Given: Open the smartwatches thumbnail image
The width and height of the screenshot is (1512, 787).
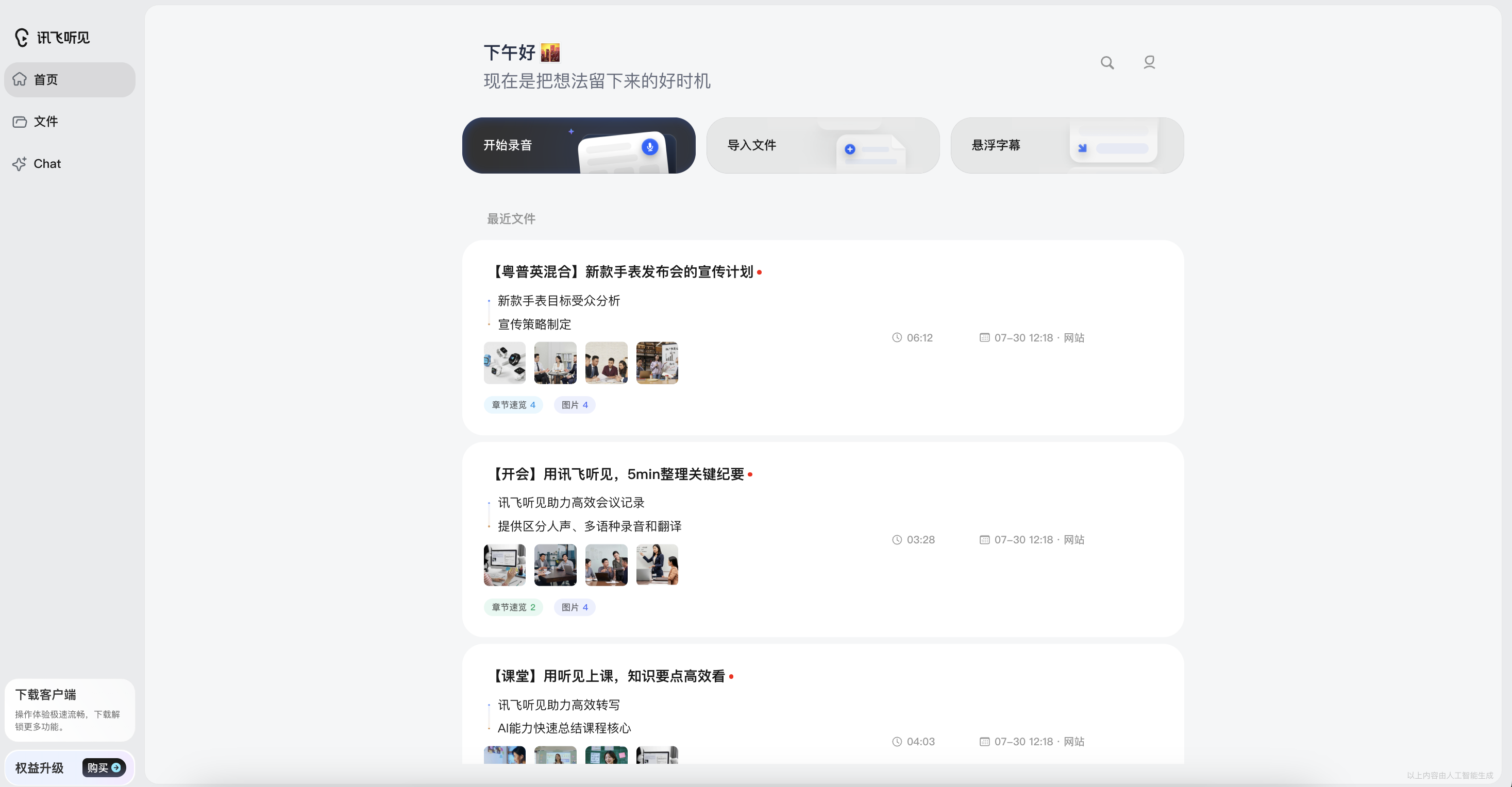Looking at the screenshot, I should point(505,363).
